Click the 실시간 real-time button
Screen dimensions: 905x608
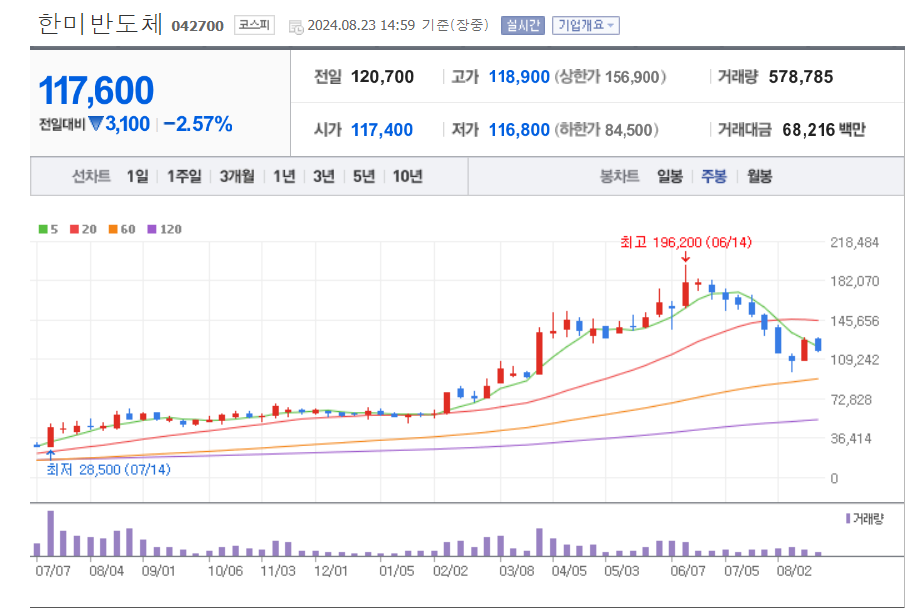[522, 25]
